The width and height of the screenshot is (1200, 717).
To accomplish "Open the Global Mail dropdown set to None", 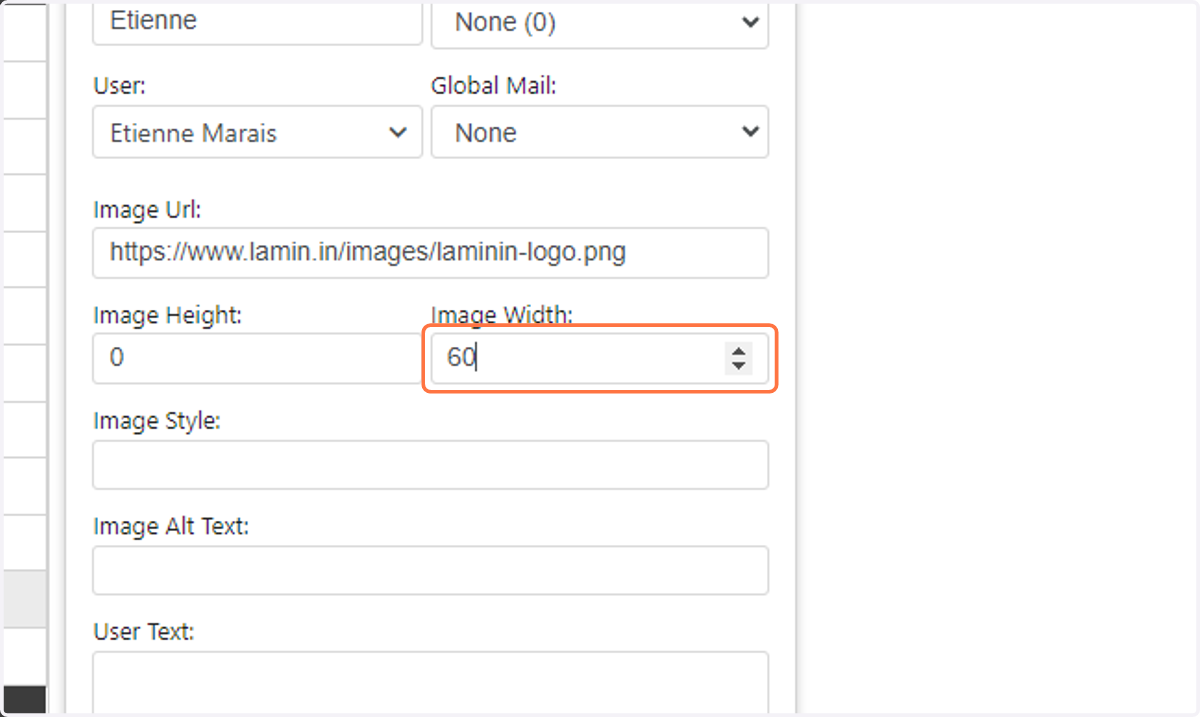I will pyautogui.click(x=600, y=132).
